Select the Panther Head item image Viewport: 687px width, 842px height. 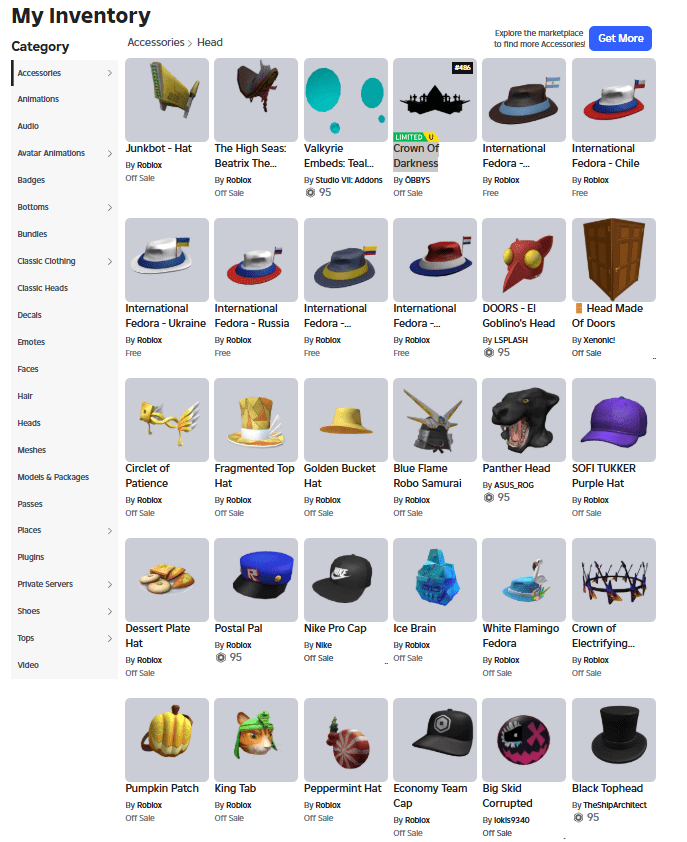coord(524,419)
